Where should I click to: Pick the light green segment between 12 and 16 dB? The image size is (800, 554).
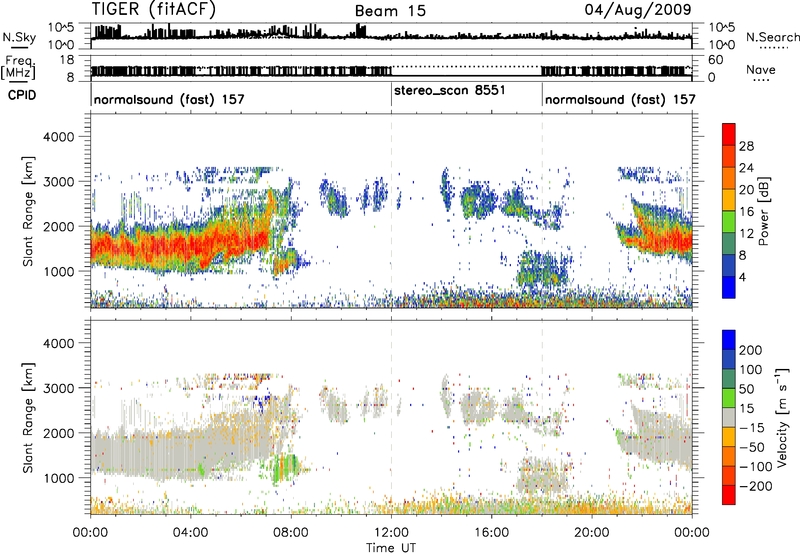click(x=729, y=222)
